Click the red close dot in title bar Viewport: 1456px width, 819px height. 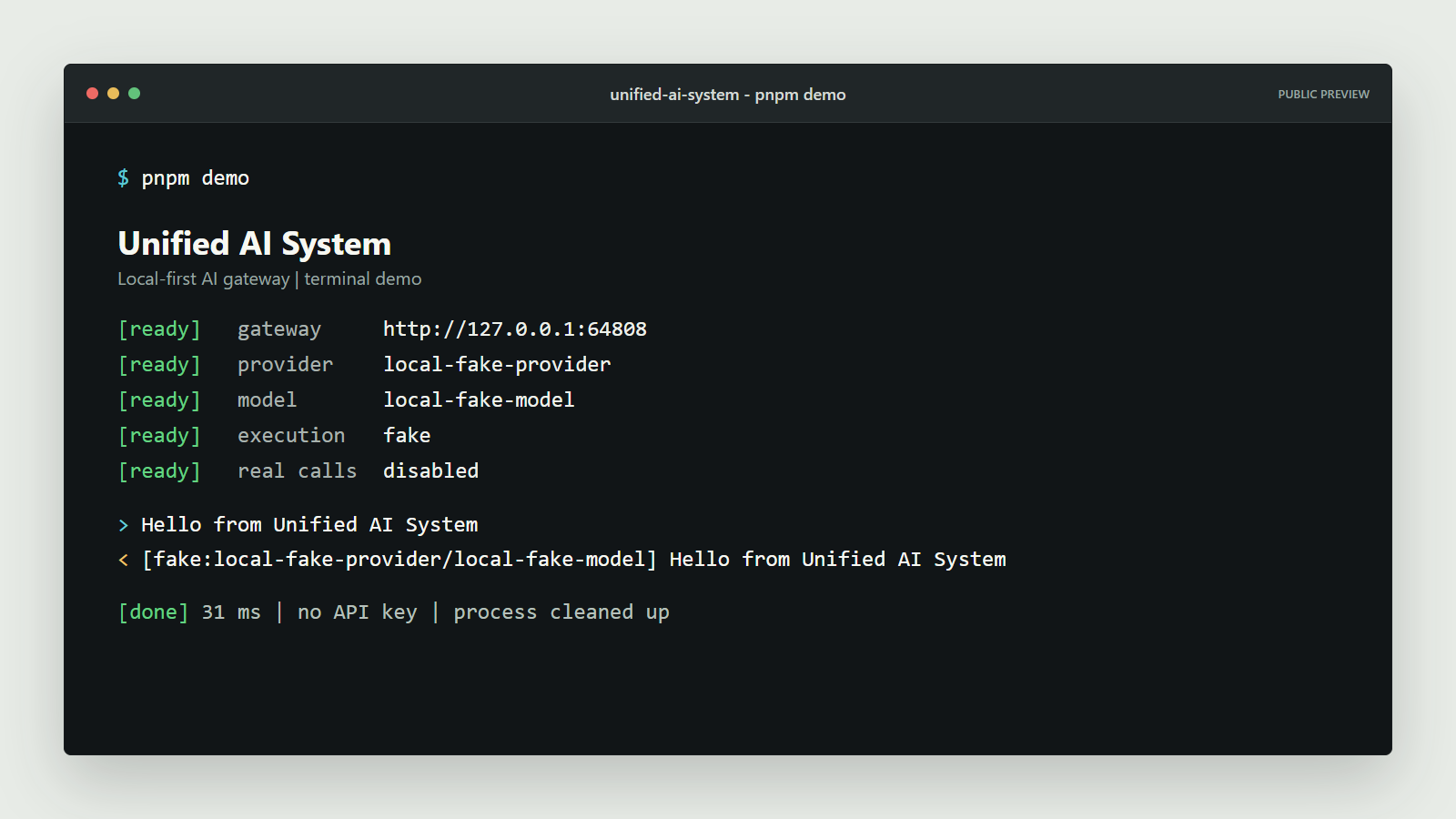(x=92, y=93)
